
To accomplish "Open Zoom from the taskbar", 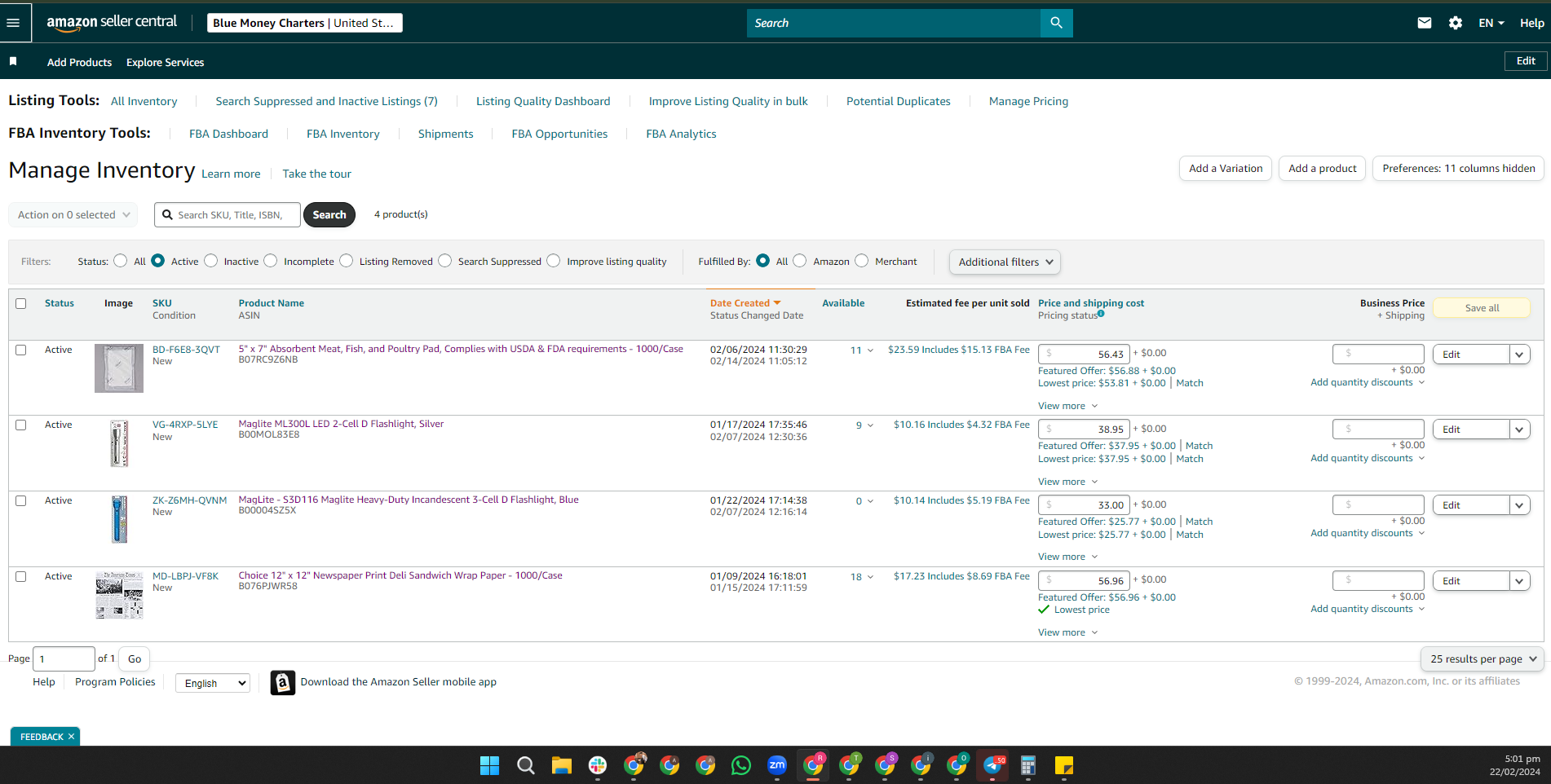I will click(777, 765).
